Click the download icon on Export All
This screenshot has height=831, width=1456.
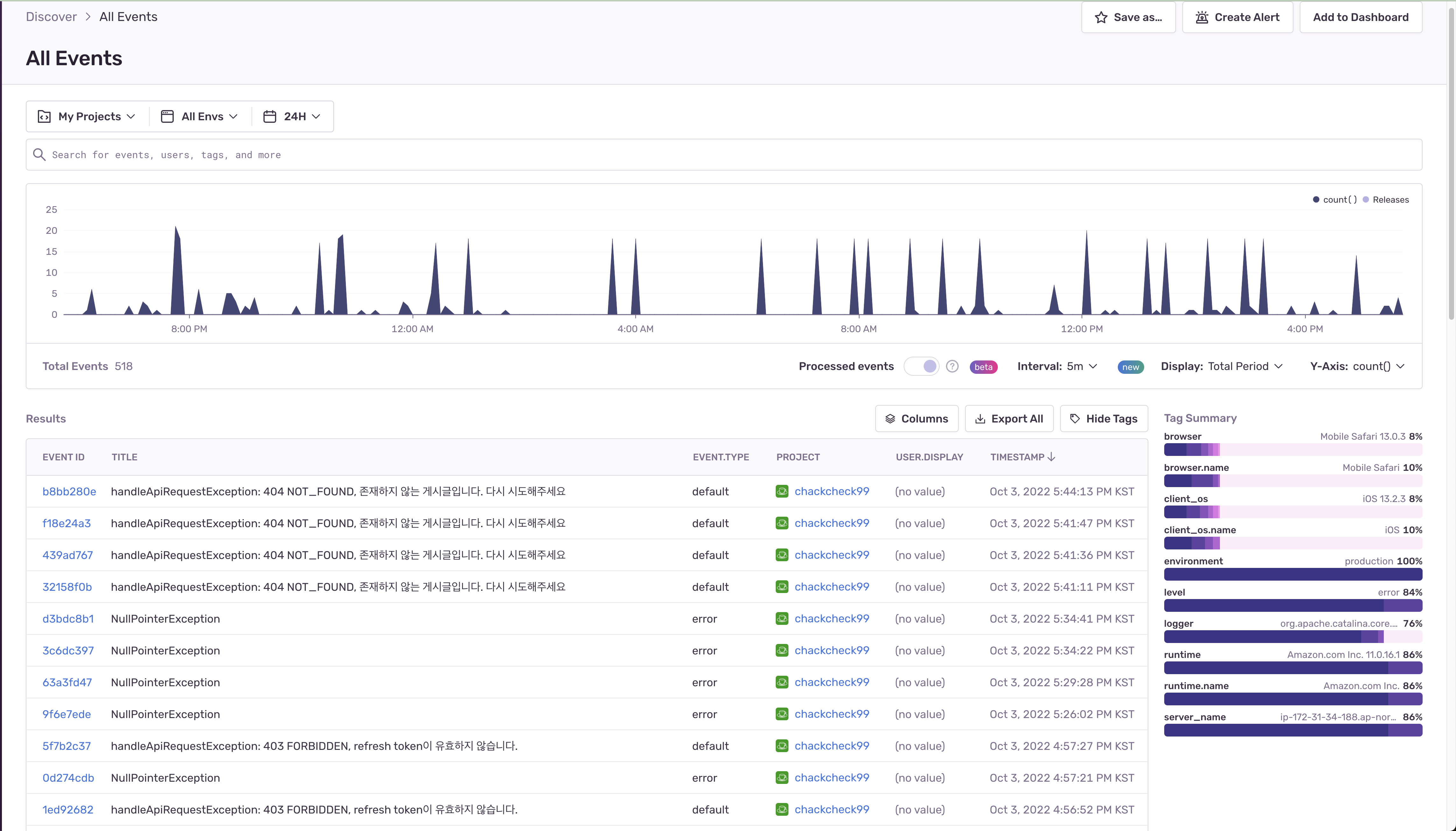(x=980, y=418)
